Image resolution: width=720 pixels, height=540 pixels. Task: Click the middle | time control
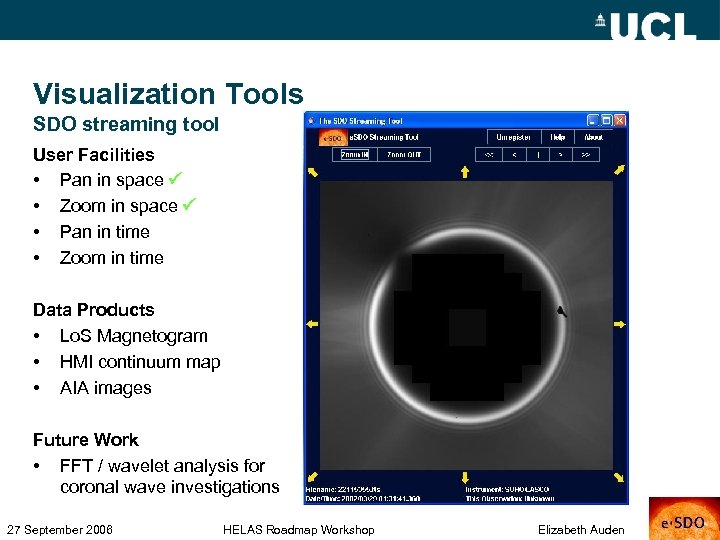[x=538, y=155]
